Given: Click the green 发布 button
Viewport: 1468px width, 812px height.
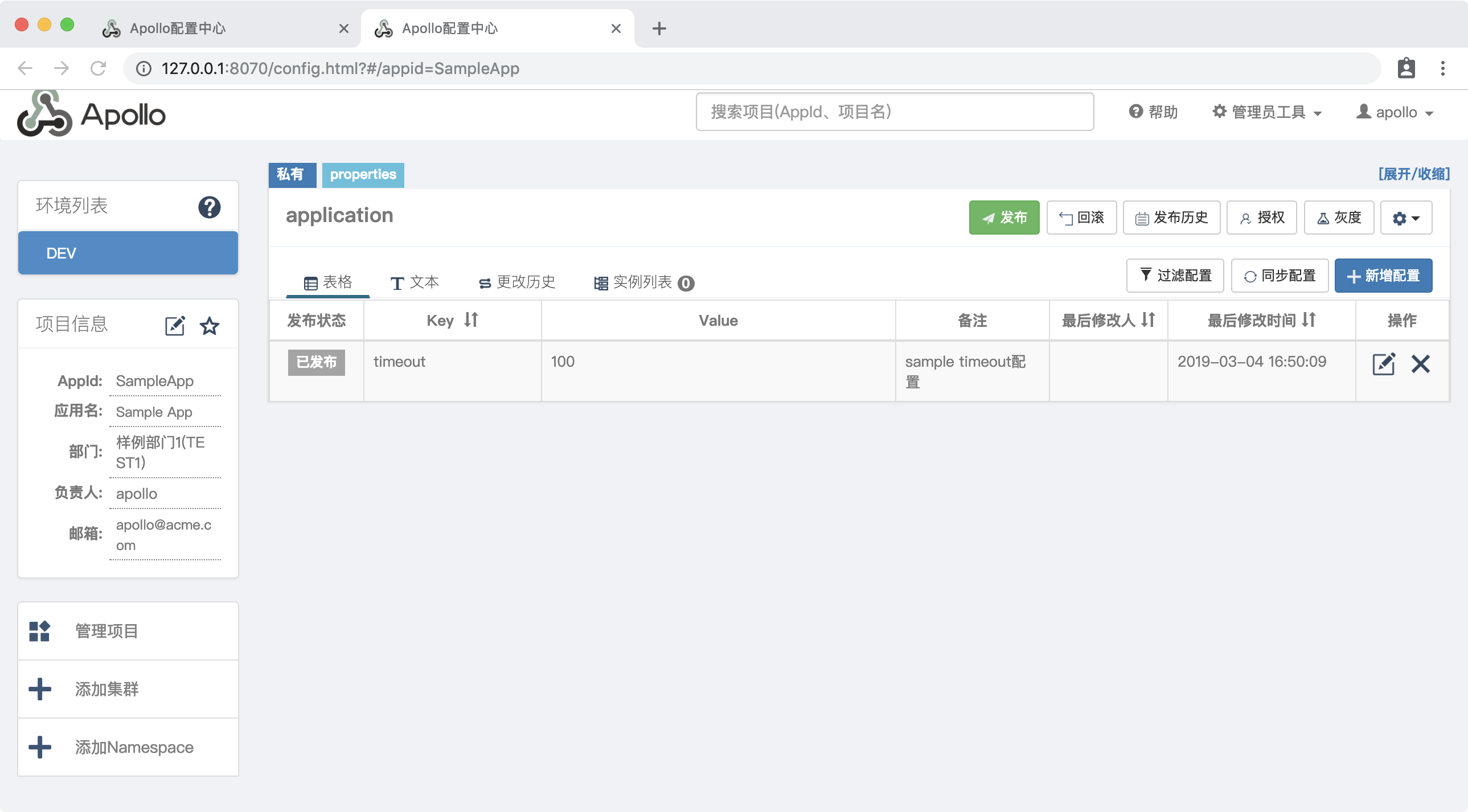Looking at the screenshot, I should pos(1003,218).
